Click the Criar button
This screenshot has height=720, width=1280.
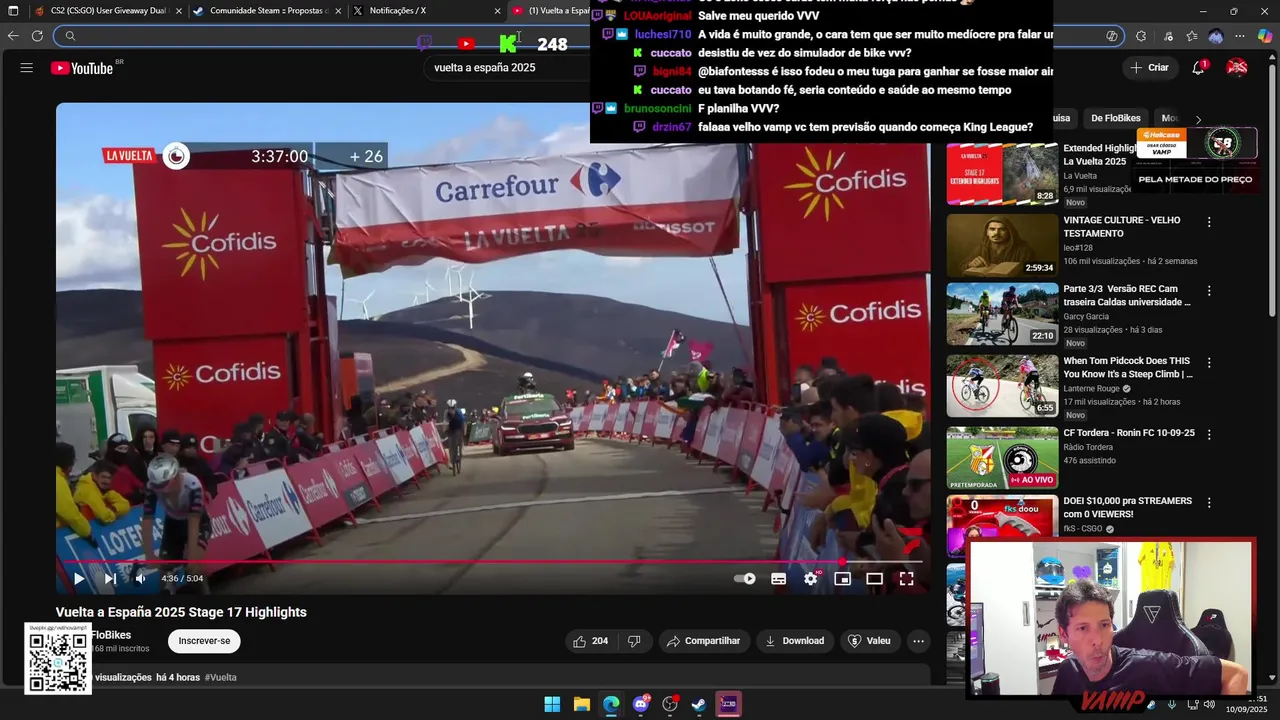coord(1150,68)
